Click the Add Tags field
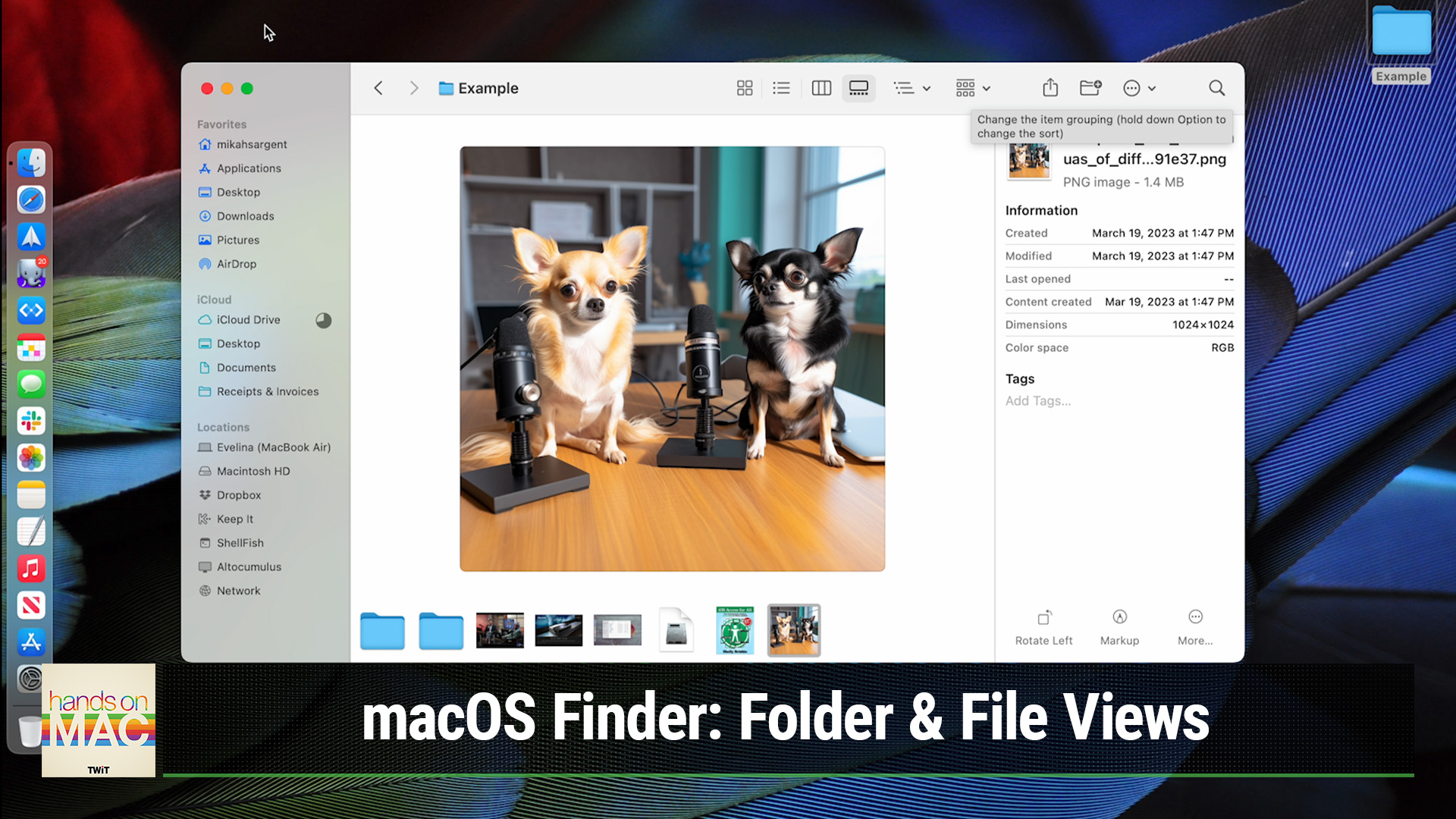 click(1038, 400)
